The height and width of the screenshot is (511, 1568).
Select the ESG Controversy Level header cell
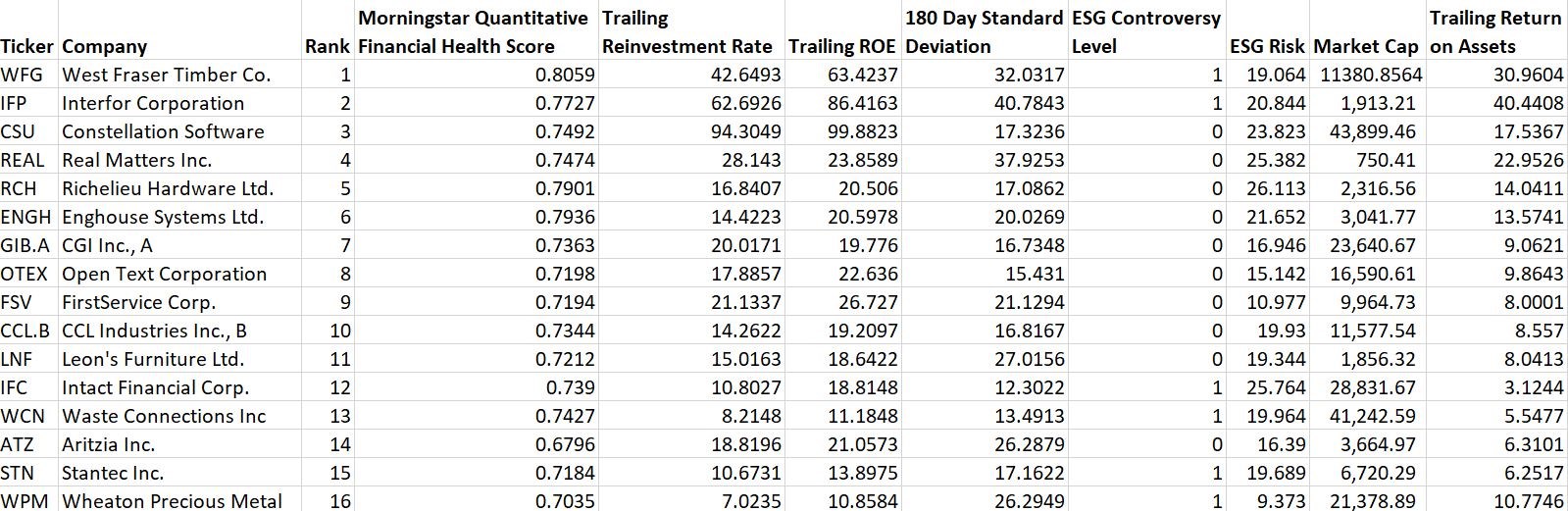tap(1145, 31)
